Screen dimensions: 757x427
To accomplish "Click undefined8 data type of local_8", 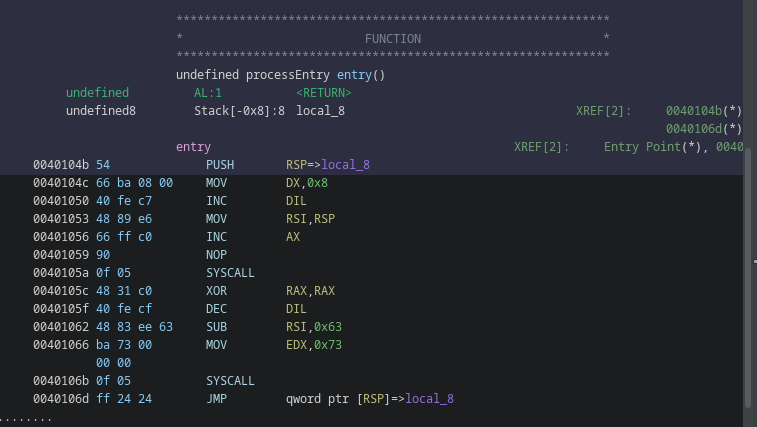I will pyautogui.click(x=101, y=111).
